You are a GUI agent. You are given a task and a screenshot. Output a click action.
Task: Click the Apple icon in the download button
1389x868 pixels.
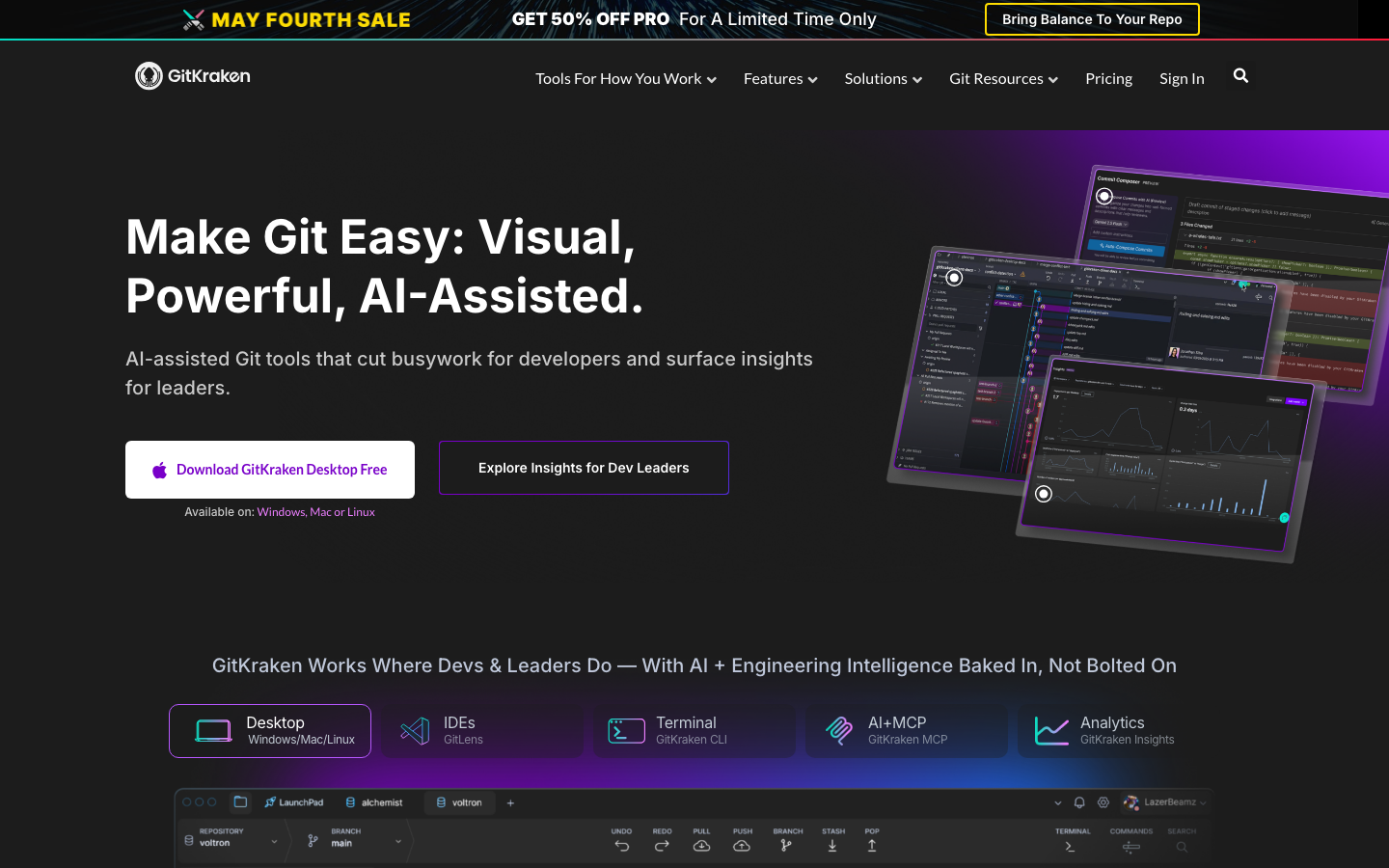click(160, 470)
